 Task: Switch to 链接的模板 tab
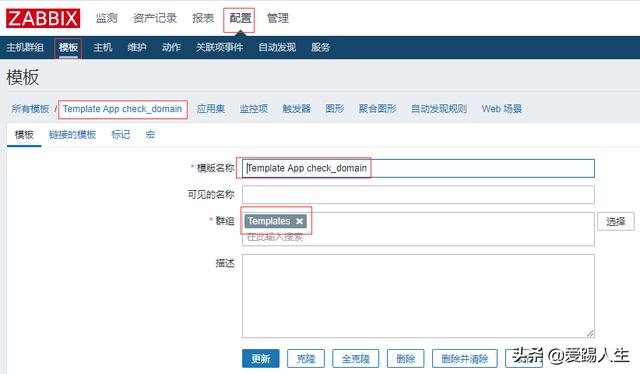[x=72, y=135]
